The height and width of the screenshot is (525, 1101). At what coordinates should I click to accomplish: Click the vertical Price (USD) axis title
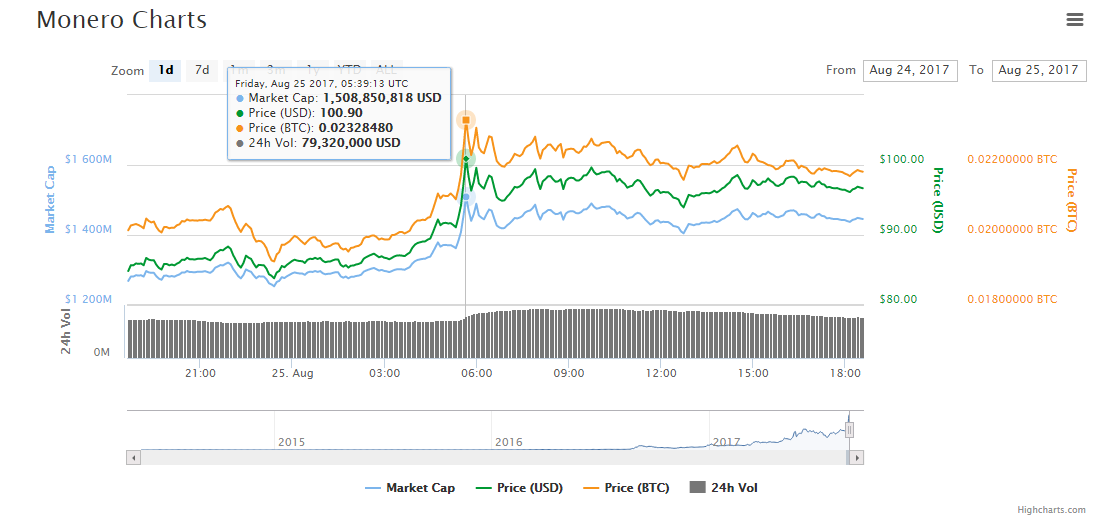pyautogui.click(x=938, y=200)
